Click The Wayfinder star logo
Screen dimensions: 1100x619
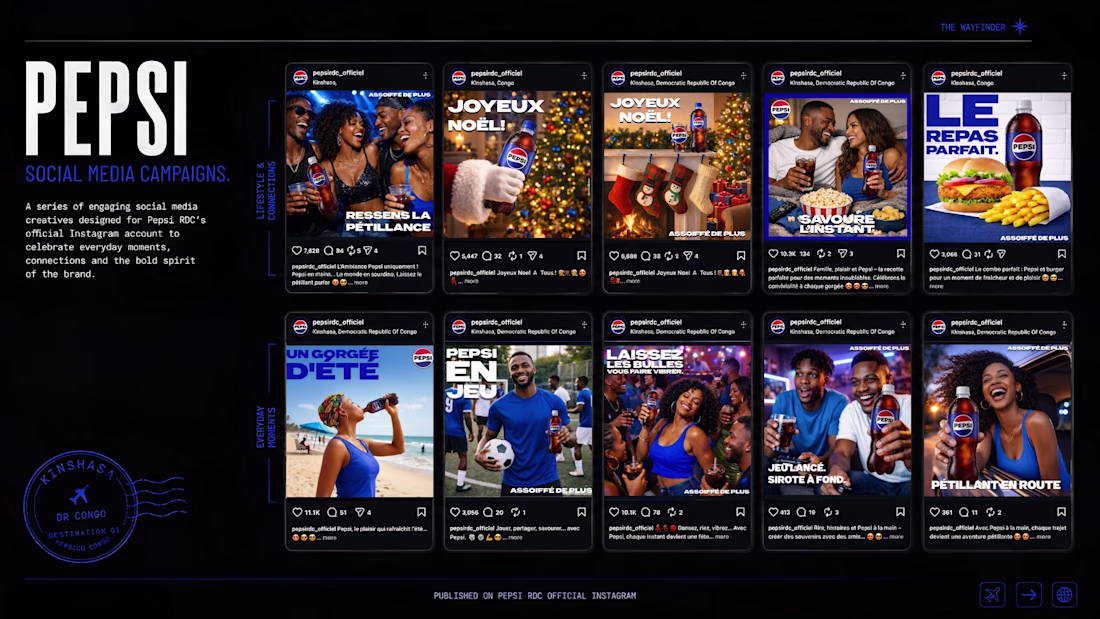(1019, 27)
